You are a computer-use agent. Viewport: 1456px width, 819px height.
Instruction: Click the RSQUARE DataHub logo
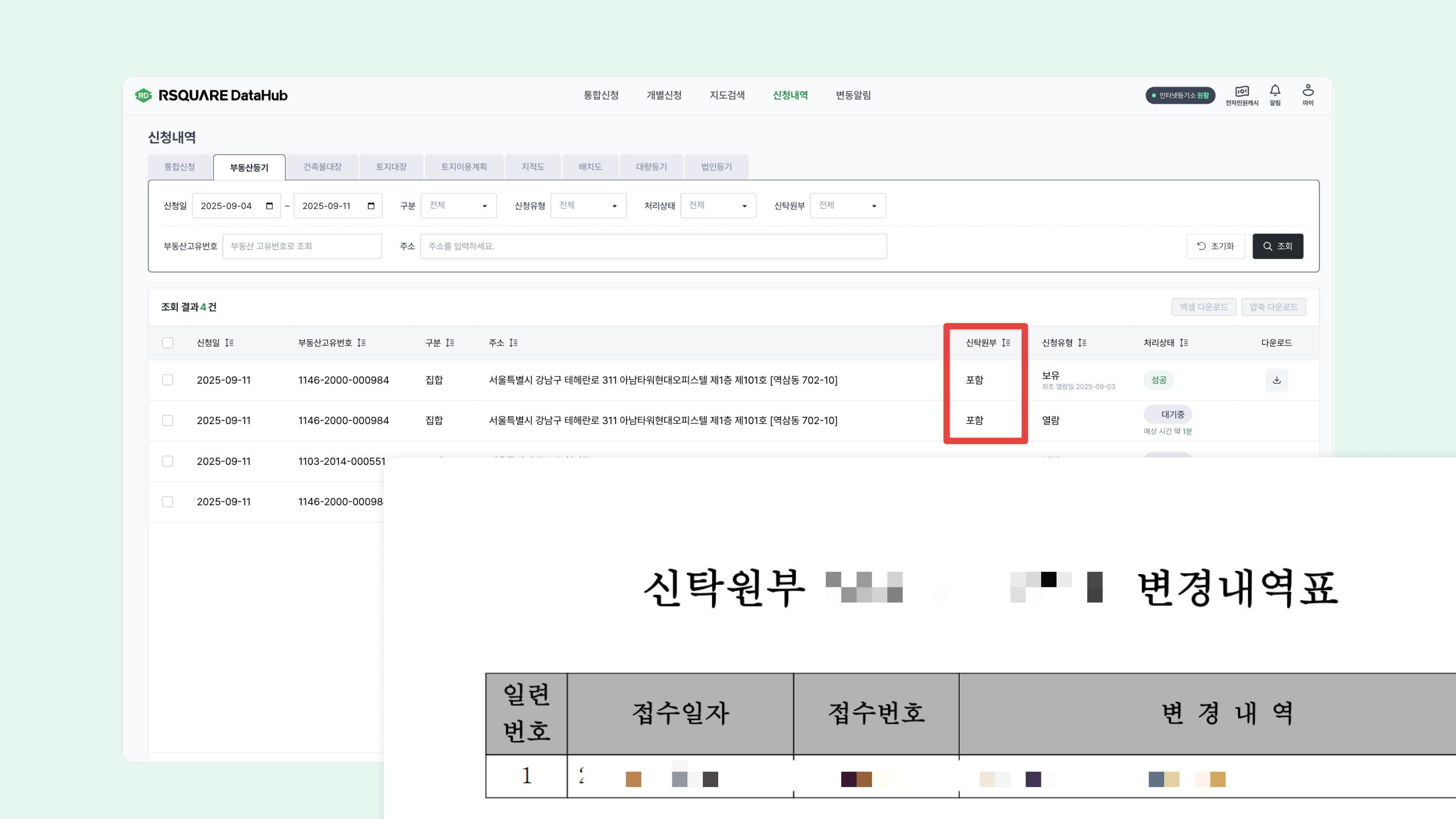tap(212, 95)
